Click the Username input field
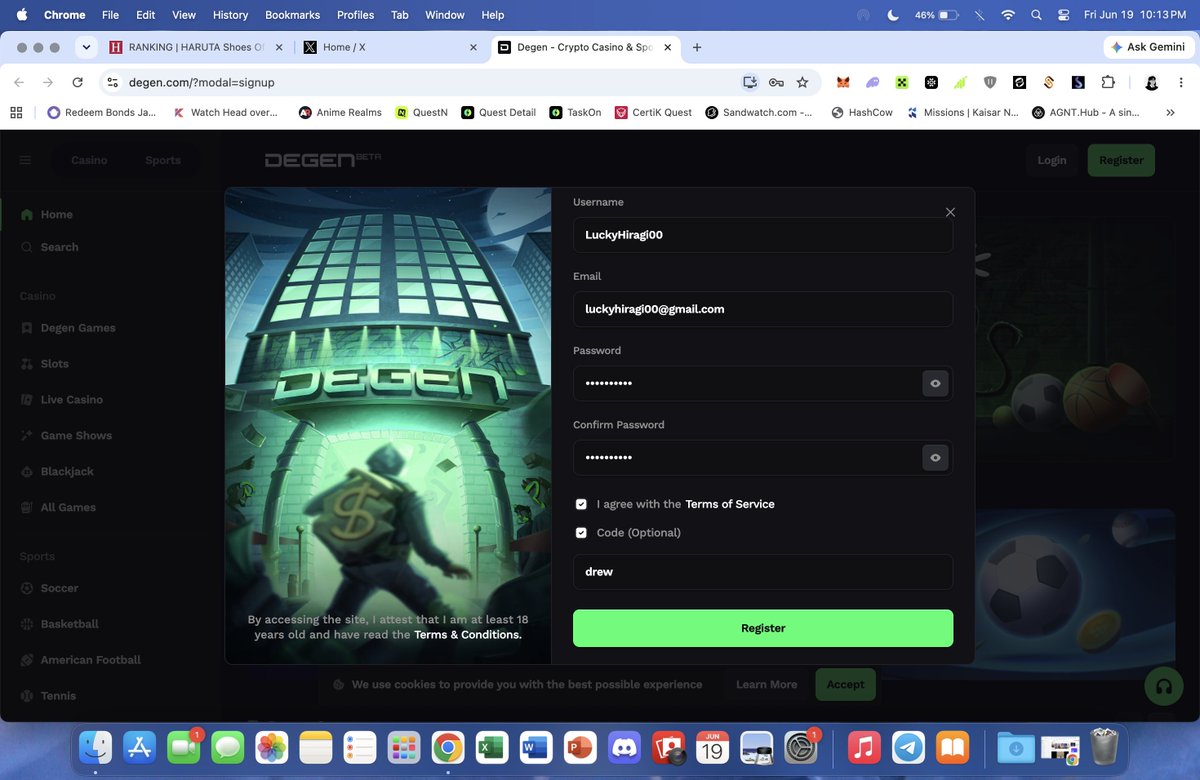The image size is (1200, 780). 763,235
